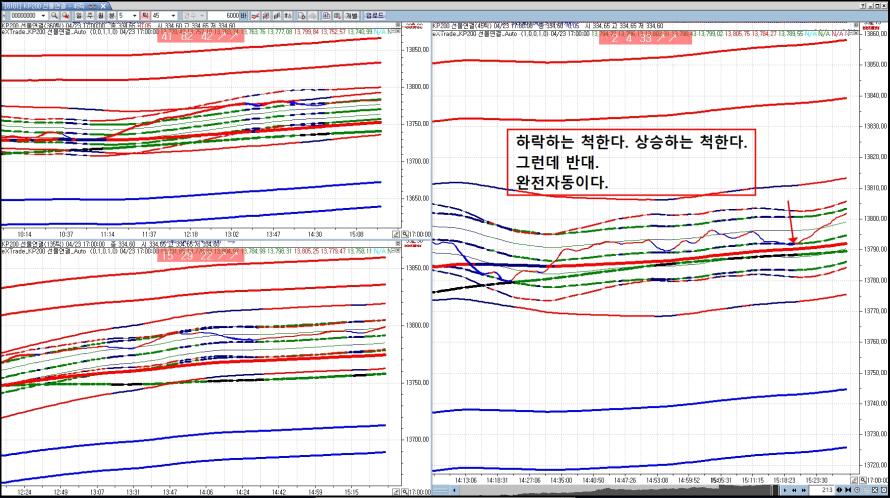Expand the minute interval dropdown showing 5

pos(134,16)
